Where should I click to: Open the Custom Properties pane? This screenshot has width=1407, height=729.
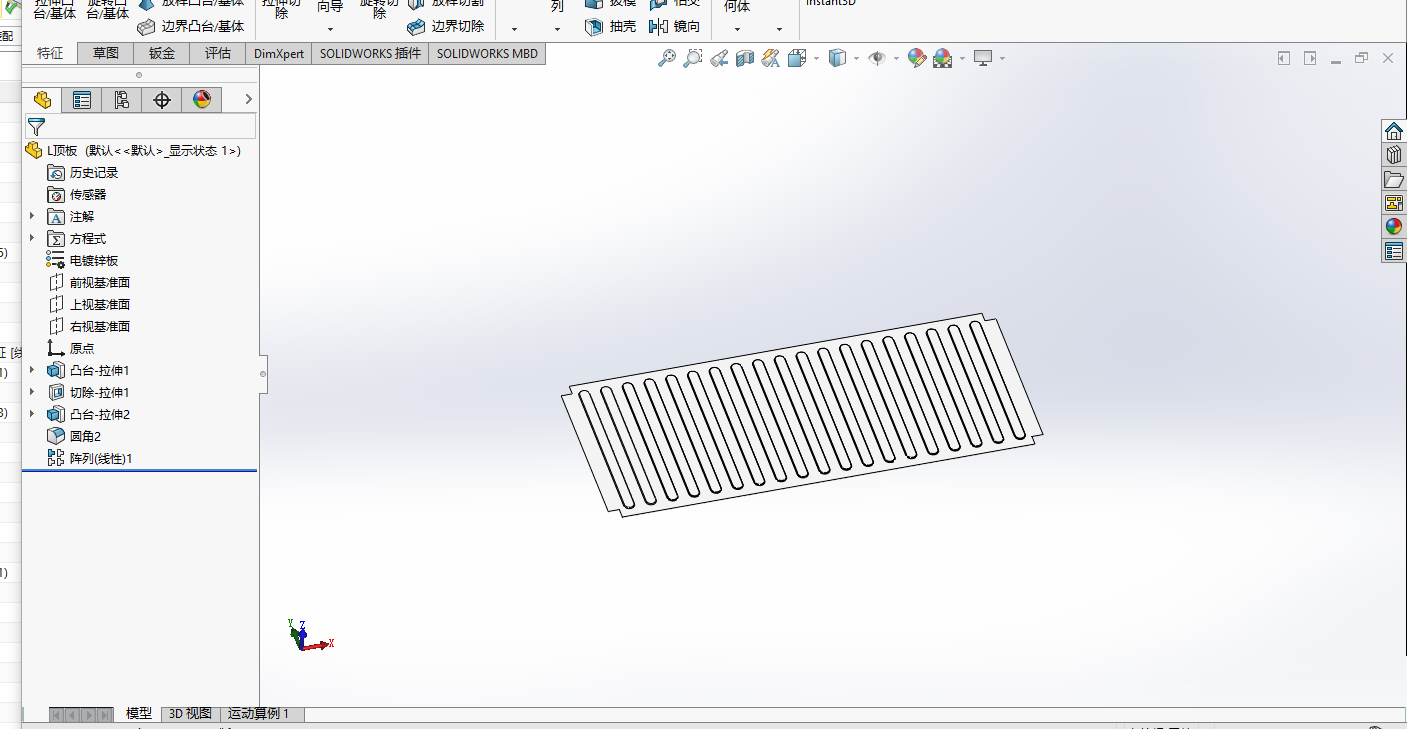[1394, 251]
